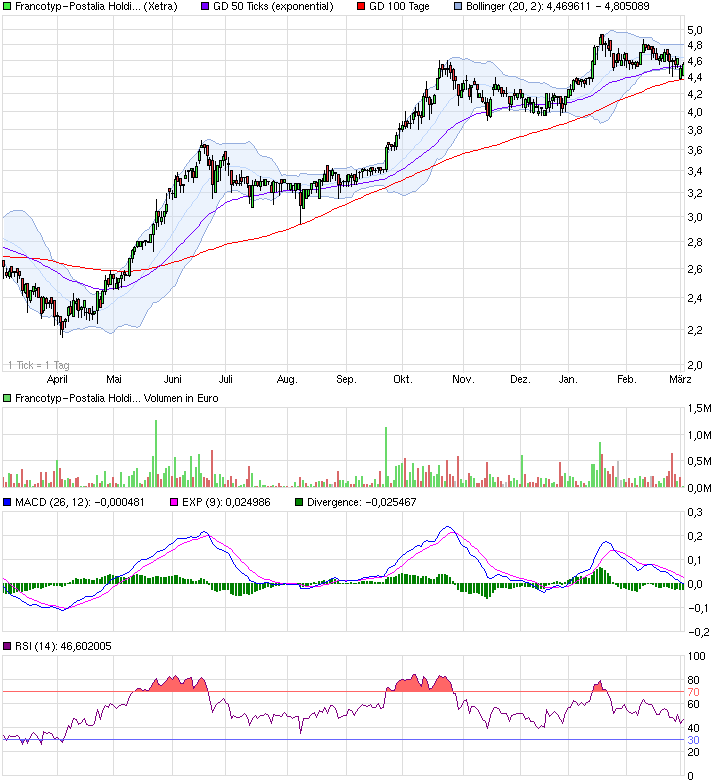Click the 4,4 price axis value
The height and width of the screenshot is (784, 726).
(694, 78)
